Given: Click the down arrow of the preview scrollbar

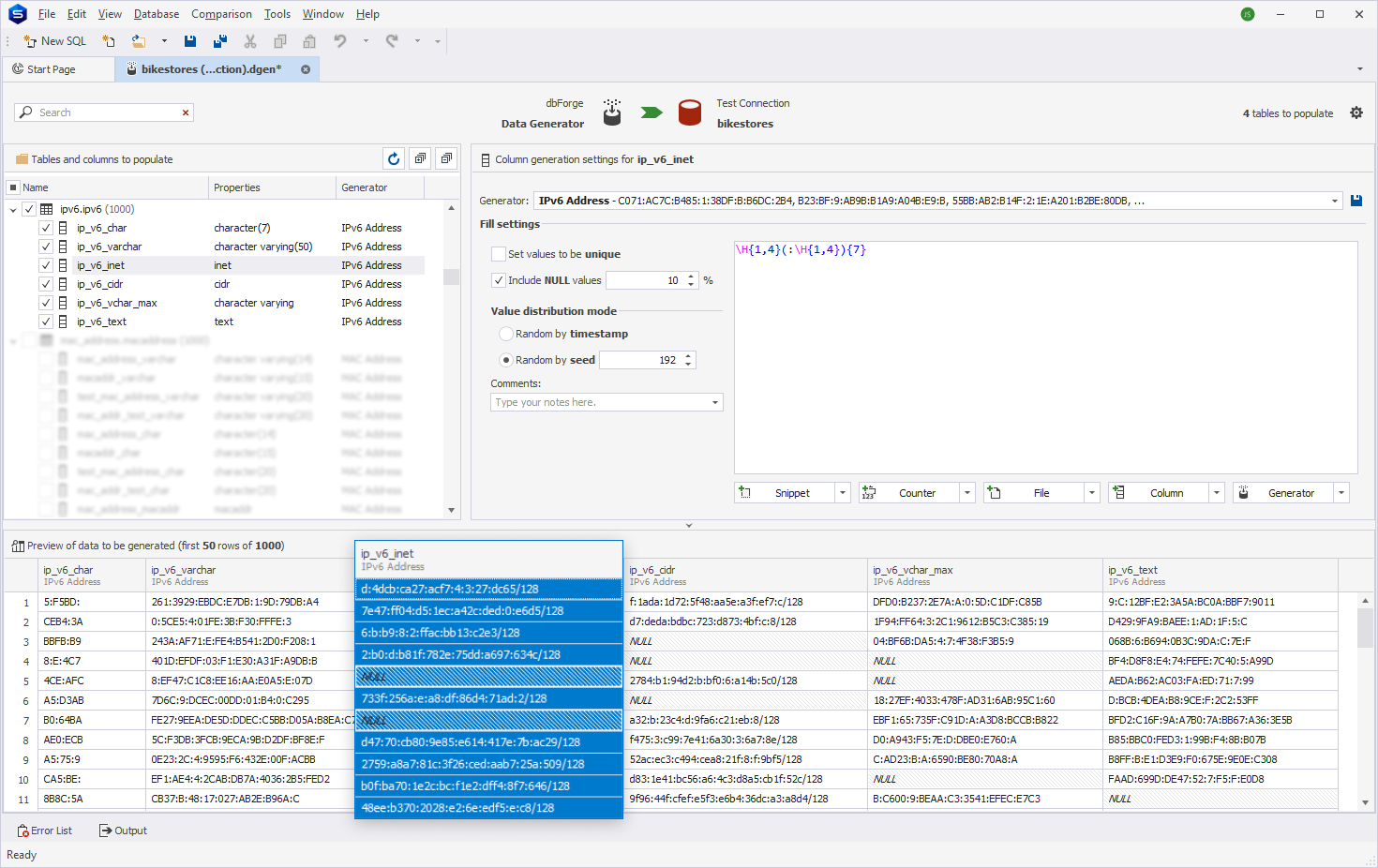Looking at the screenshot, I should (x=1365, y=802).
